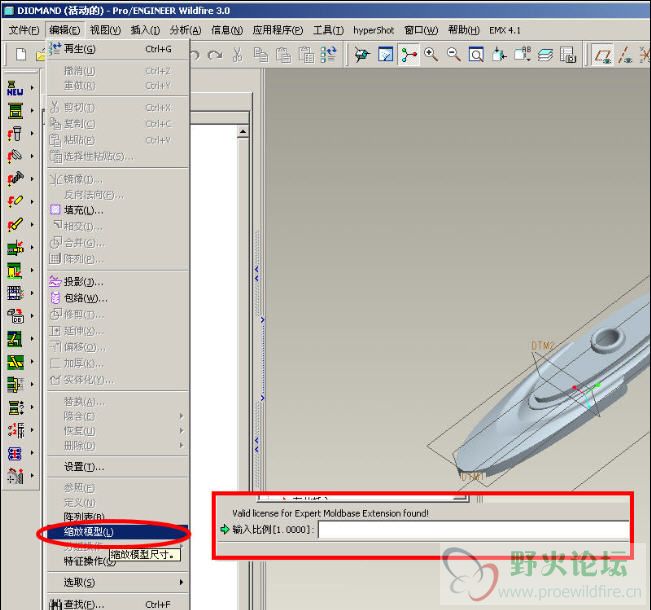Viewport: 651px width, 610px height.
Task: Open the 分析(A) menu
Action: click(x=185, y=30)
